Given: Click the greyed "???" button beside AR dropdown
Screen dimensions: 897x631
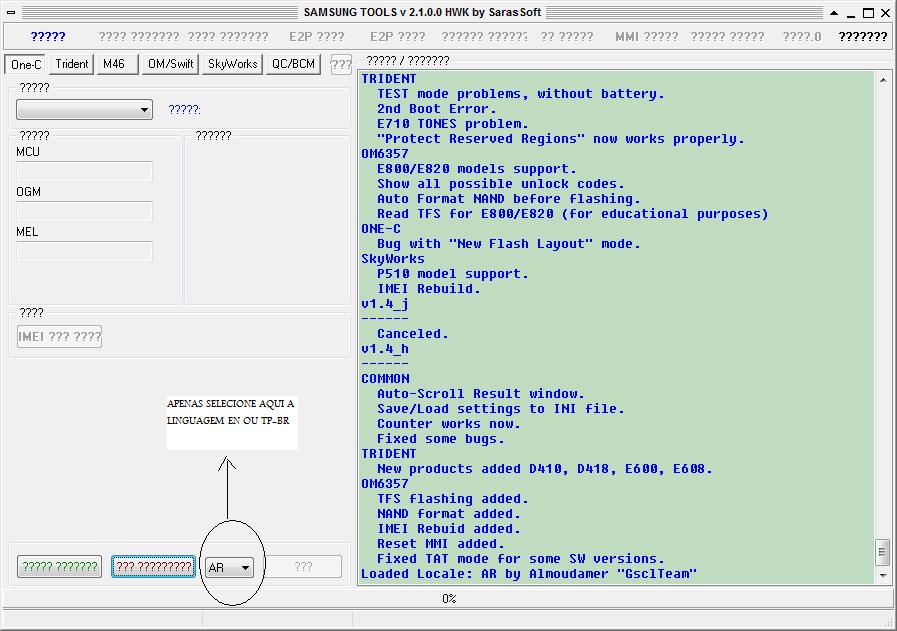Looking at the screenshot, I should 303,567.
